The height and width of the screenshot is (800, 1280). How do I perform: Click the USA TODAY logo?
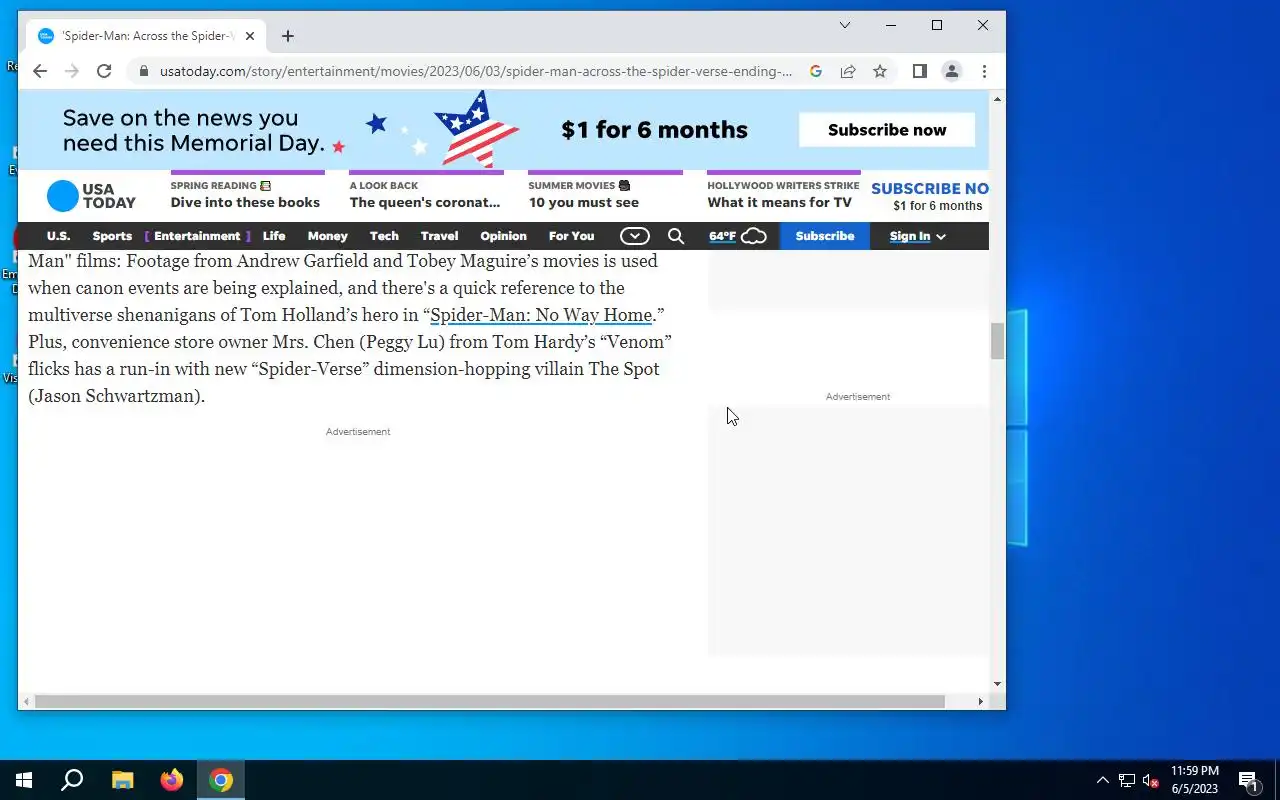click(91, 196)
